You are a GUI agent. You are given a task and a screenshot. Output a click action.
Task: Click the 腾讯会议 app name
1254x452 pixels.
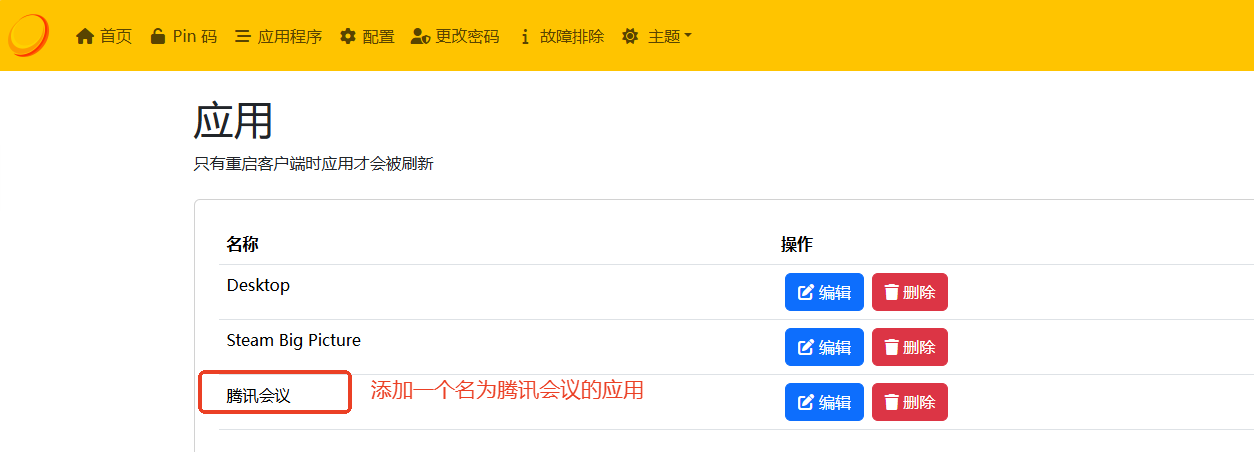pos(258,396)
